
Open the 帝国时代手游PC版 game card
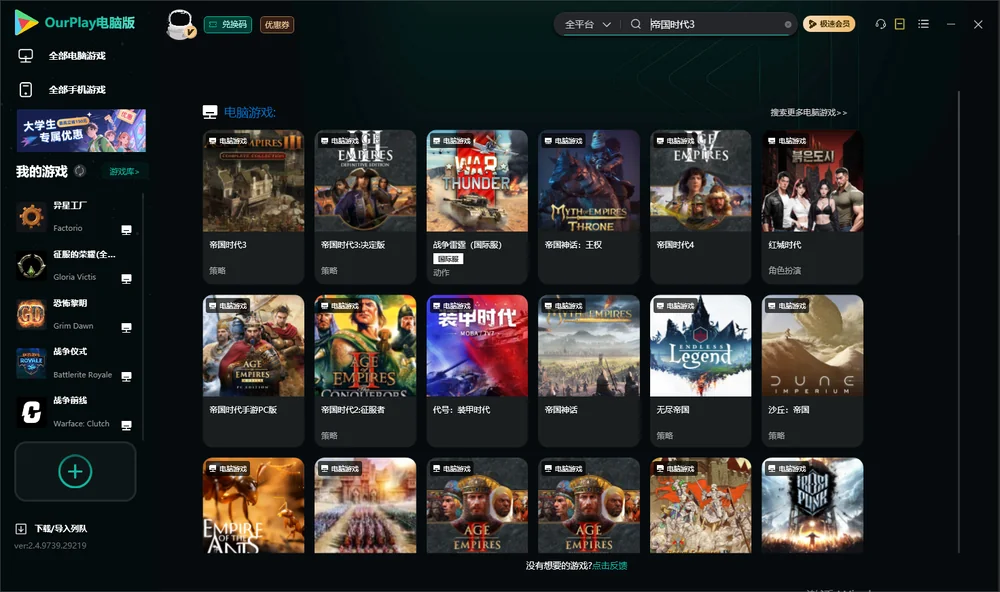pyautogui.click(x=253, y=371)
